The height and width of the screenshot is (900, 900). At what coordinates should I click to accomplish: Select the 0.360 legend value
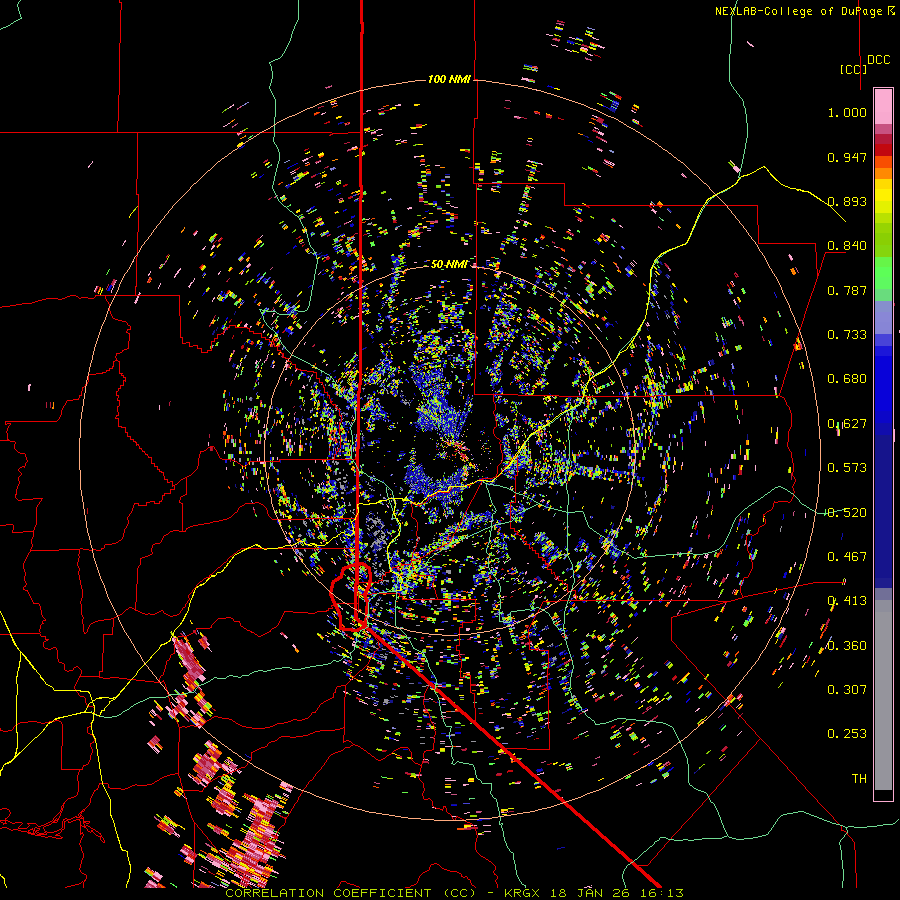click(847, 646)
